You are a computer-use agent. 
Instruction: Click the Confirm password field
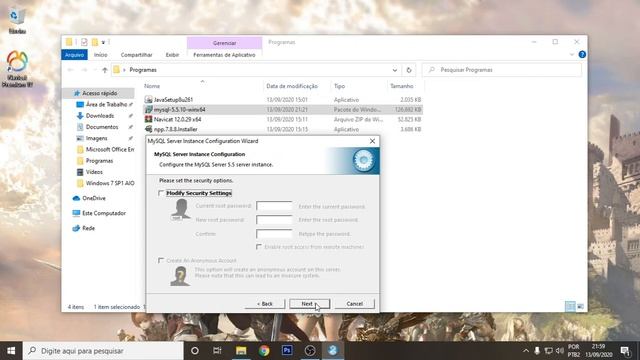point(274,233)
